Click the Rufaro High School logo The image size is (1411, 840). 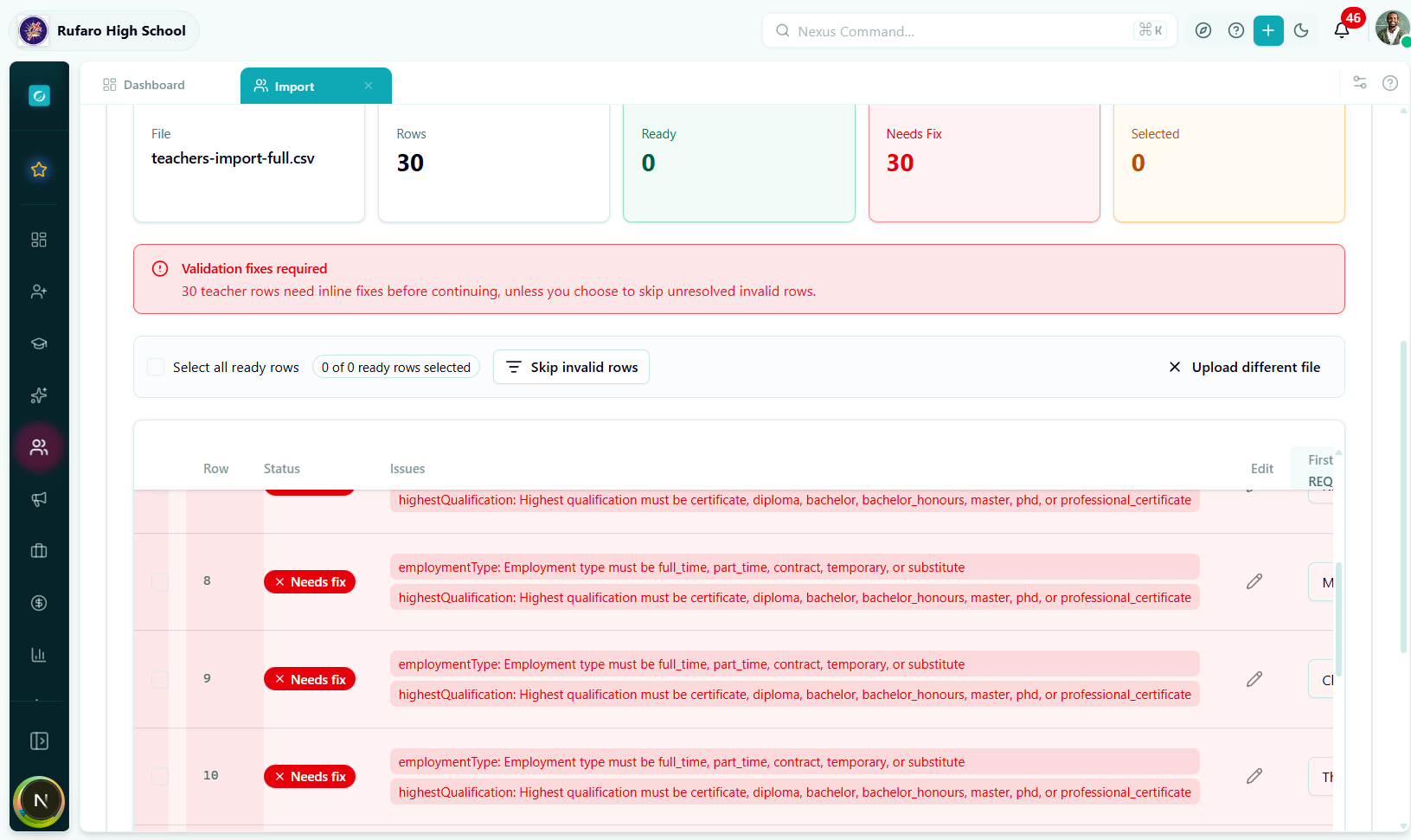click(x=34, y=31)
